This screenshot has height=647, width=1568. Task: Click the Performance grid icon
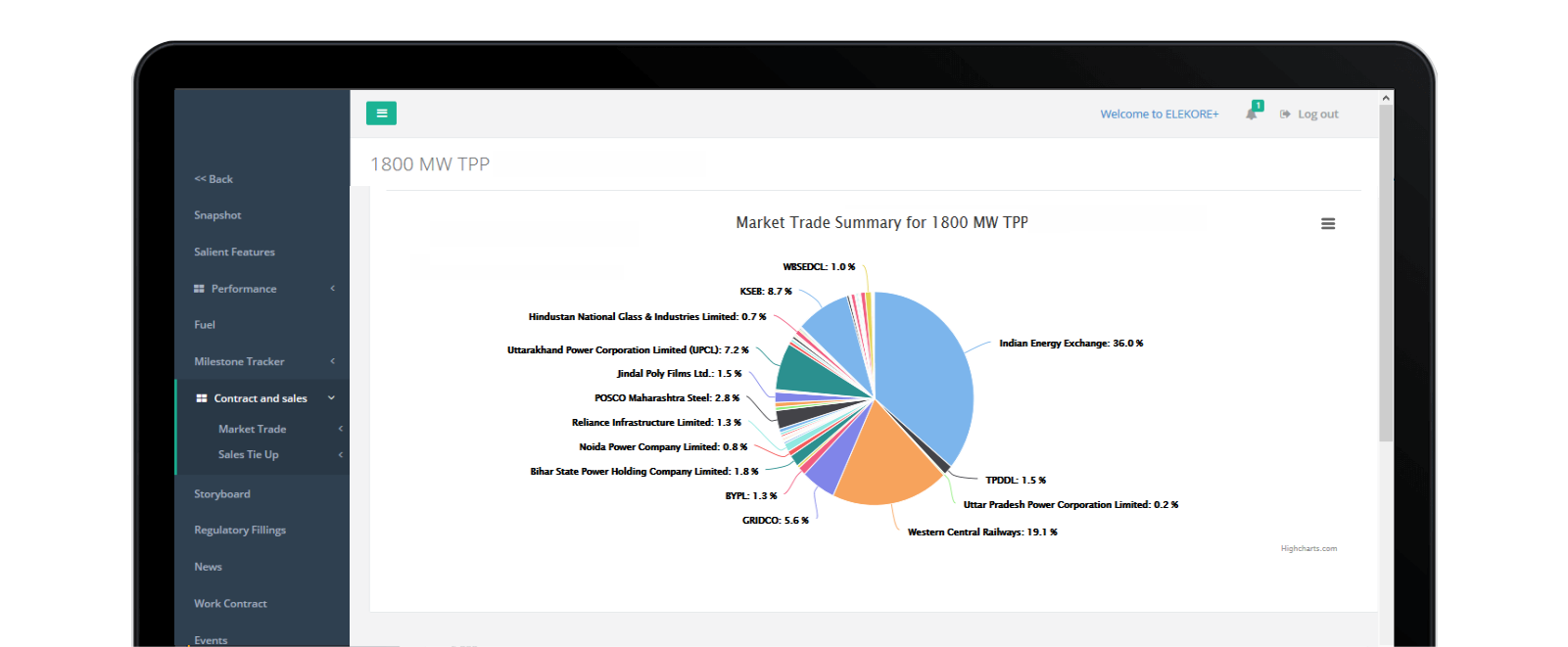[199, 289]
